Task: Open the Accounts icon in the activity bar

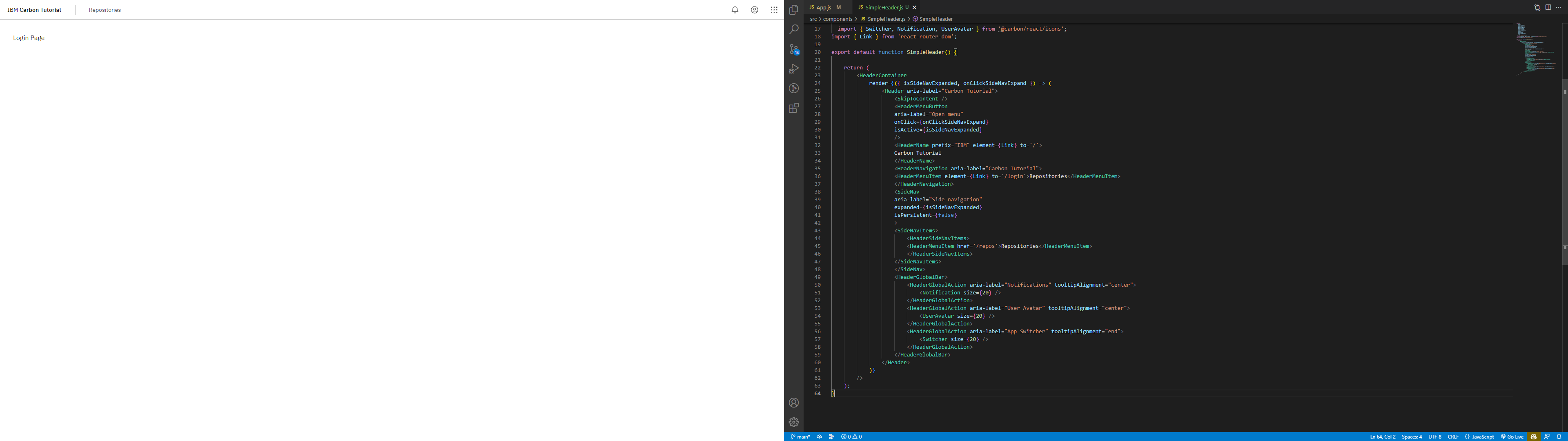Action: pyautogui.click(x=794, y=403)
